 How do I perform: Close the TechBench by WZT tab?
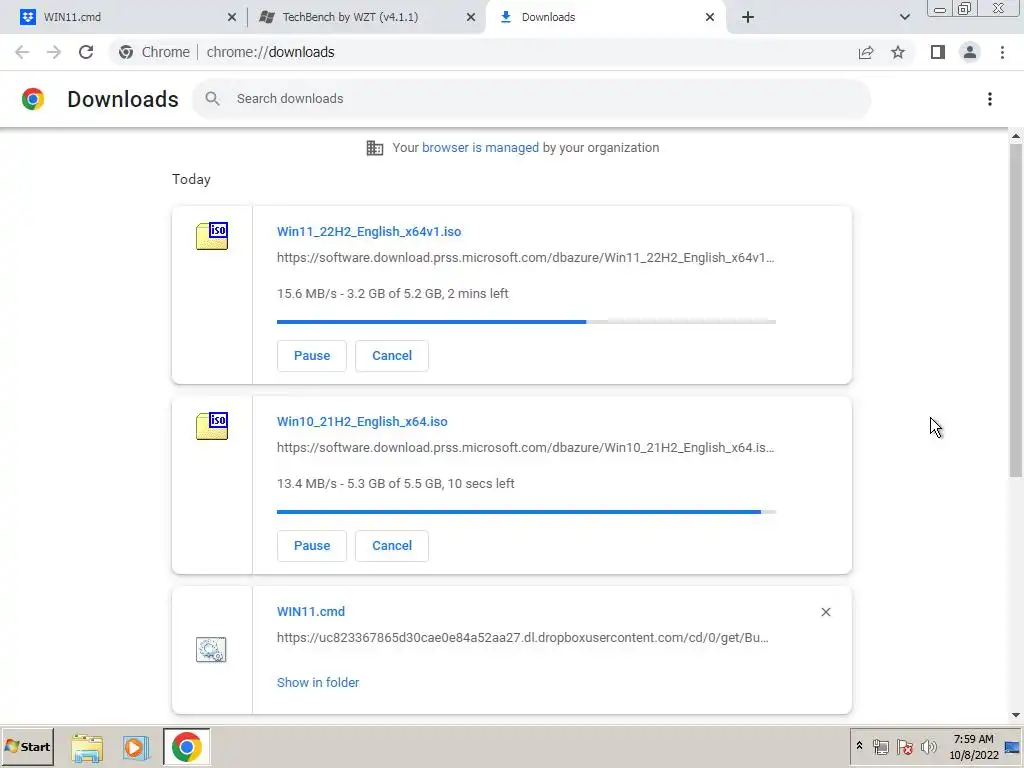(x=471, y=17)
